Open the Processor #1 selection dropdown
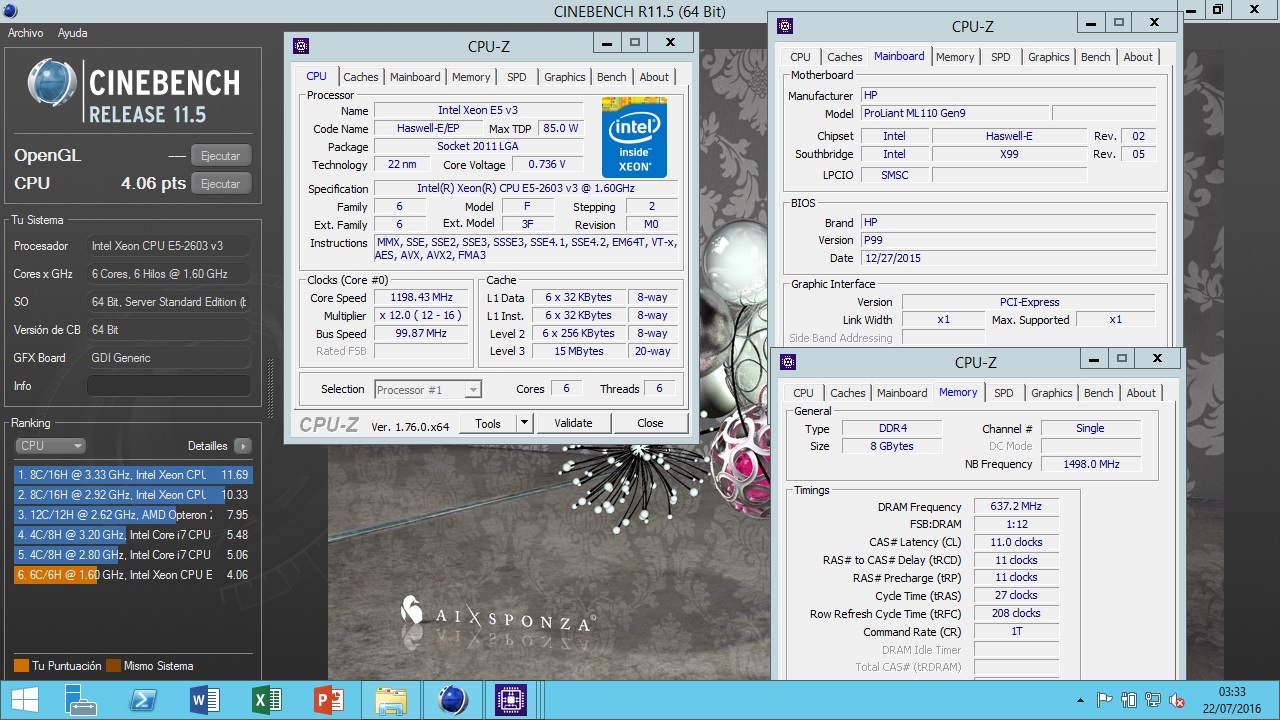The height and width of the screenshot is (720, 1280). [x=428, y=390]
